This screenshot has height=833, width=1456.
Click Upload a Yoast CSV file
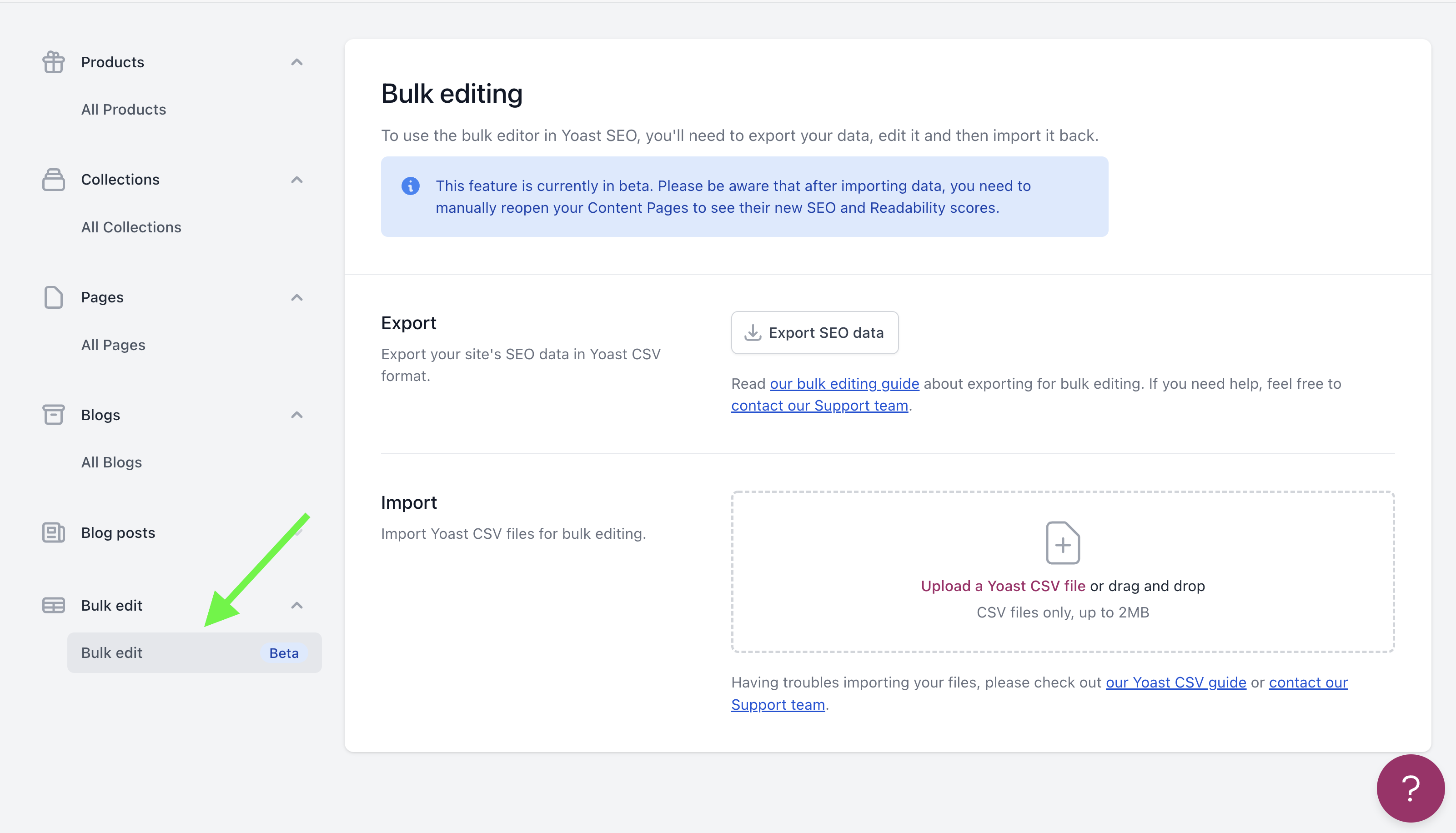[1003, 587]
